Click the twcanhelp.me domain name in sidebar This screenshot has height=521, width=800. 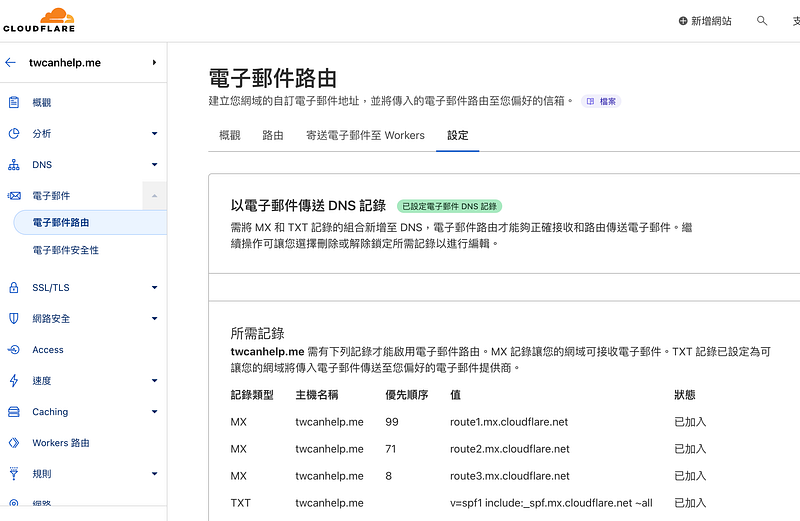(x=65, y=63)
